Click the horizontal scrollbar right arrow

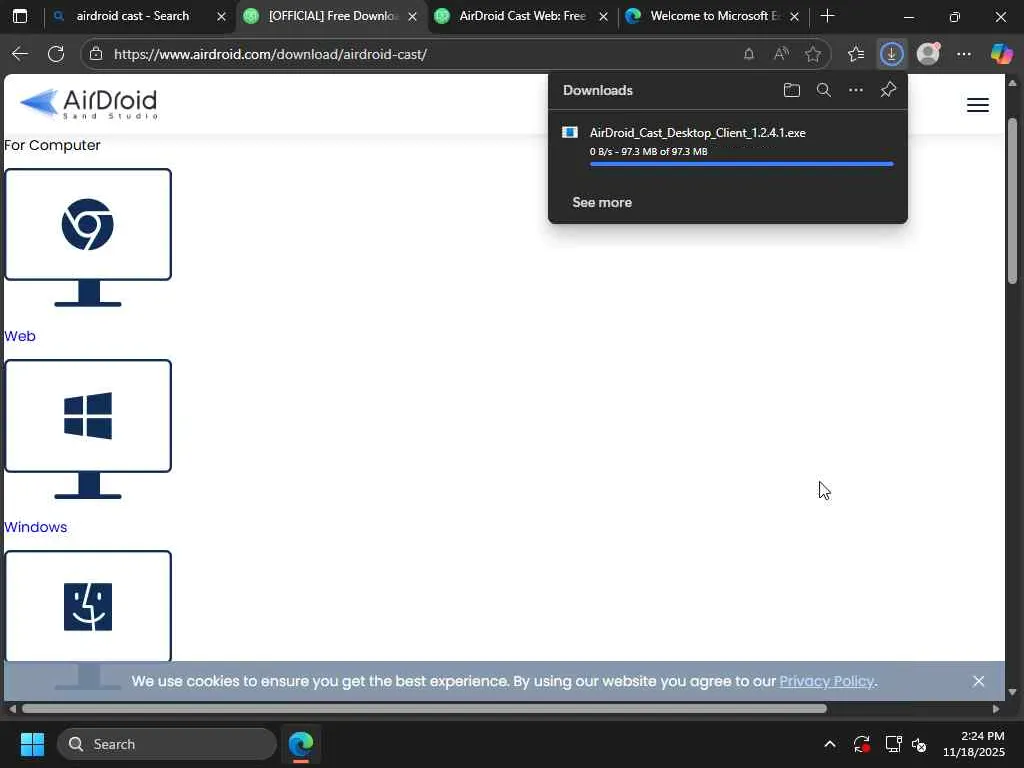(x=995, y=709)
